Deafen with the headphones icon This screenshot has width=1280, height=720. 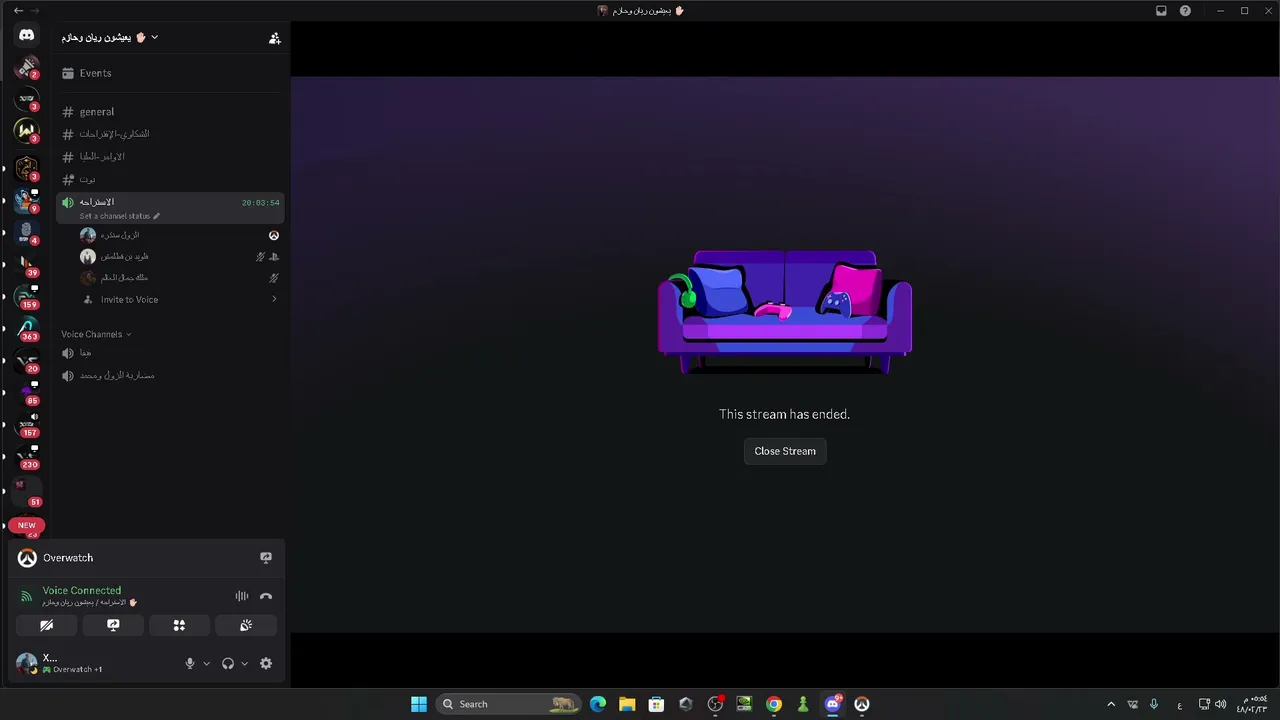(x=228, y=663)
